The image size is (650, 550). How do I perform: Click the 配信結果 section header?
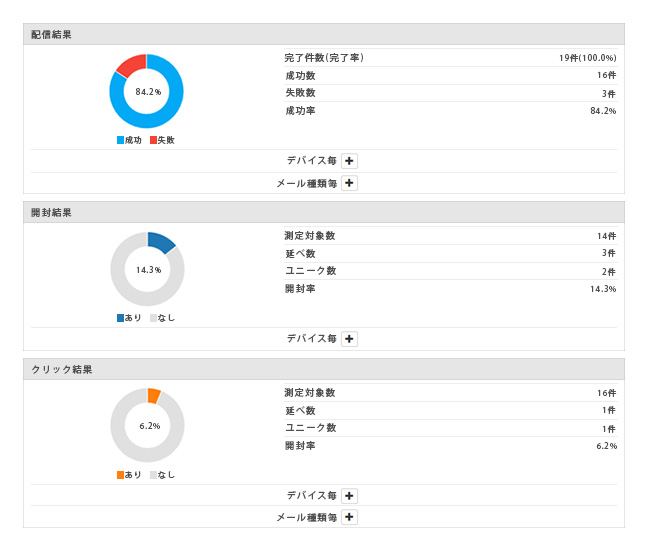pyautogui.click(x=324, y=34)
